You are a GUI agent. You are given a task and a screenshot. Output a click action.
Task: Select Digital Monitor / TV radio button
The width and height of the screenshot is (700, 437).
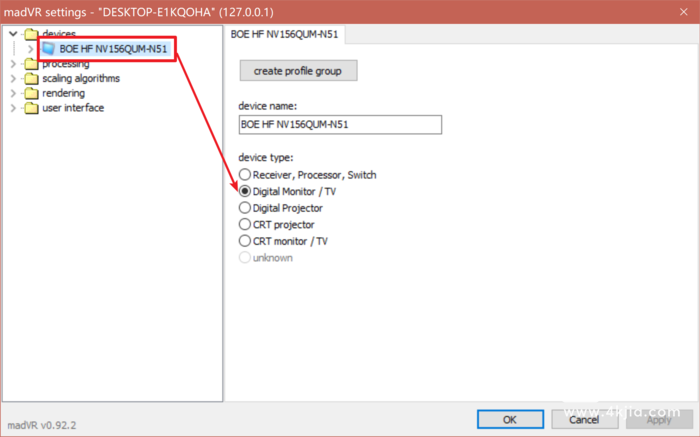tap(245, 191)
